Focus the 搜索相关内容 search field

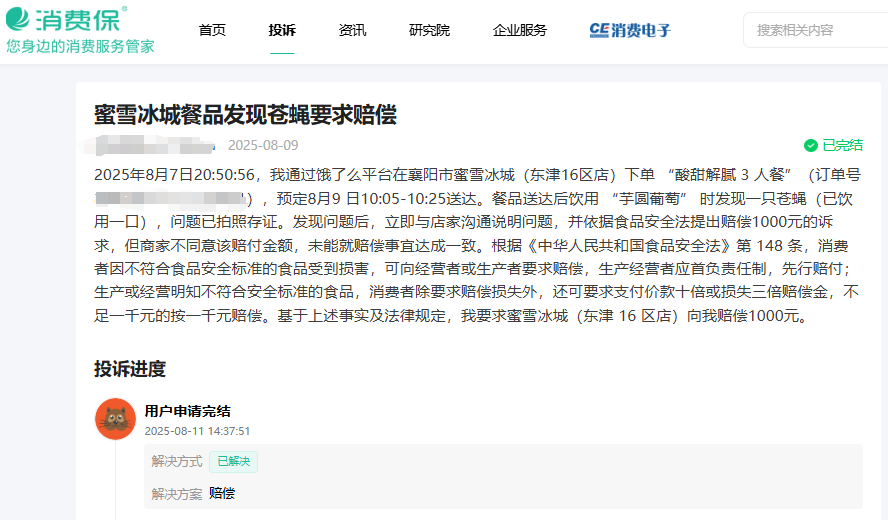pos(816,30)
